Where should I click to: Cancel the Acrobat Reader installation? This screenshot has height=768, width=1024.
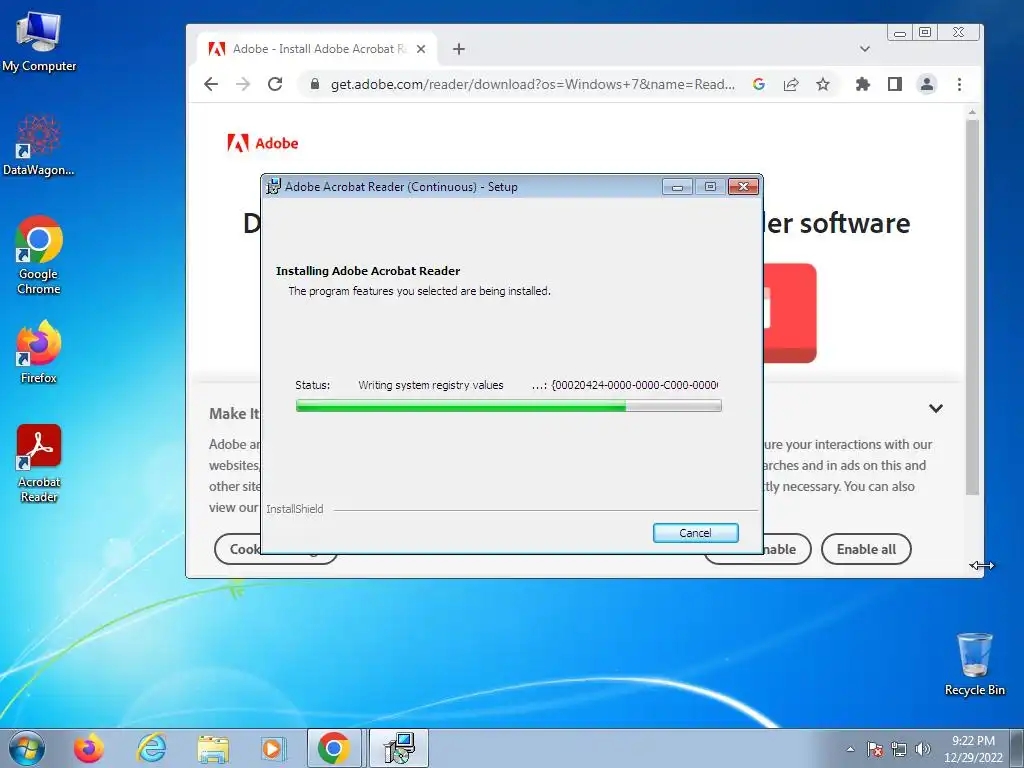[696, 533]
